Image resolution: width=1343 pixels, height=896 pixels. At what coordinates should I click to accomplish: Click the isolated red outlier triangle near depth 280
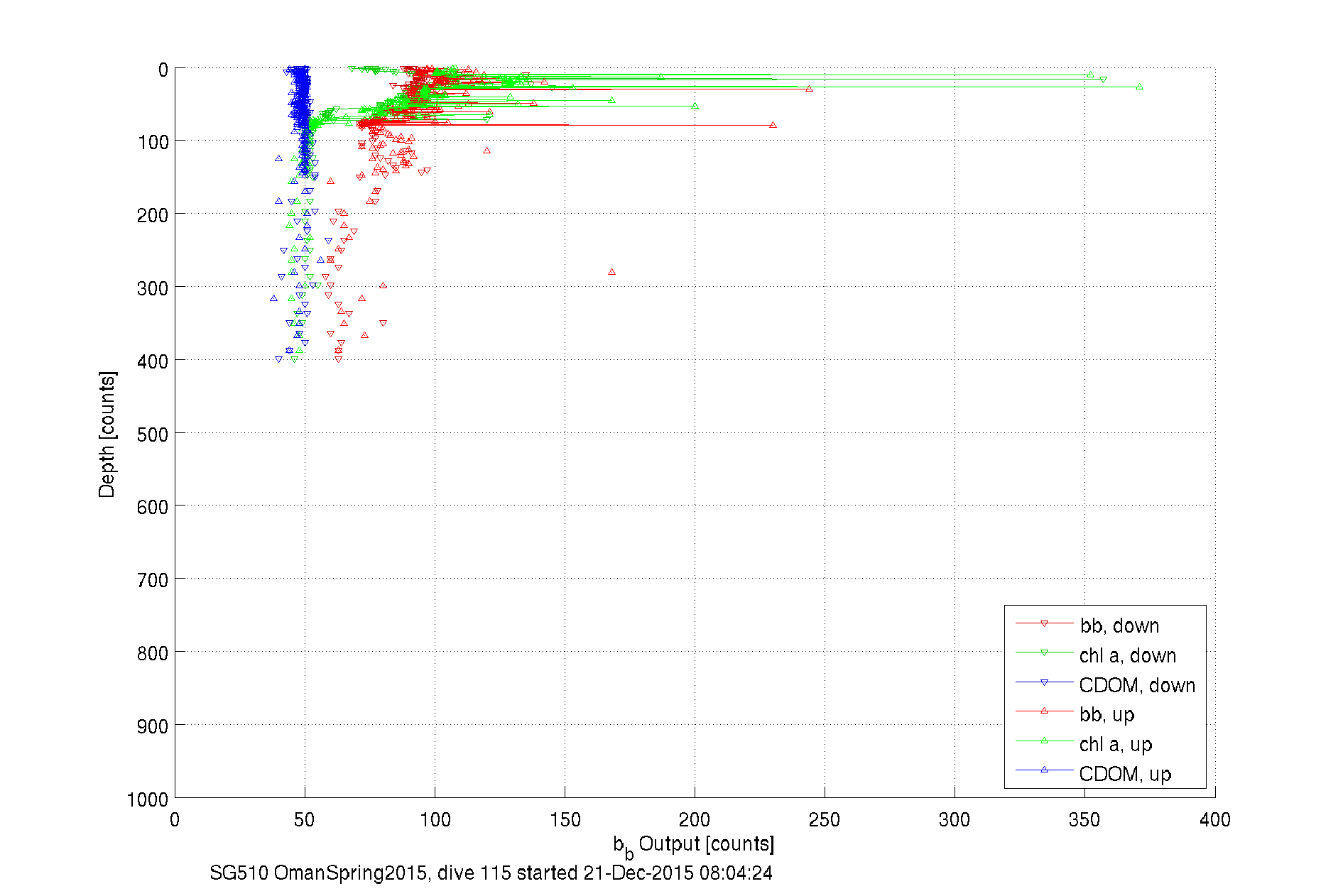[611, 272]
